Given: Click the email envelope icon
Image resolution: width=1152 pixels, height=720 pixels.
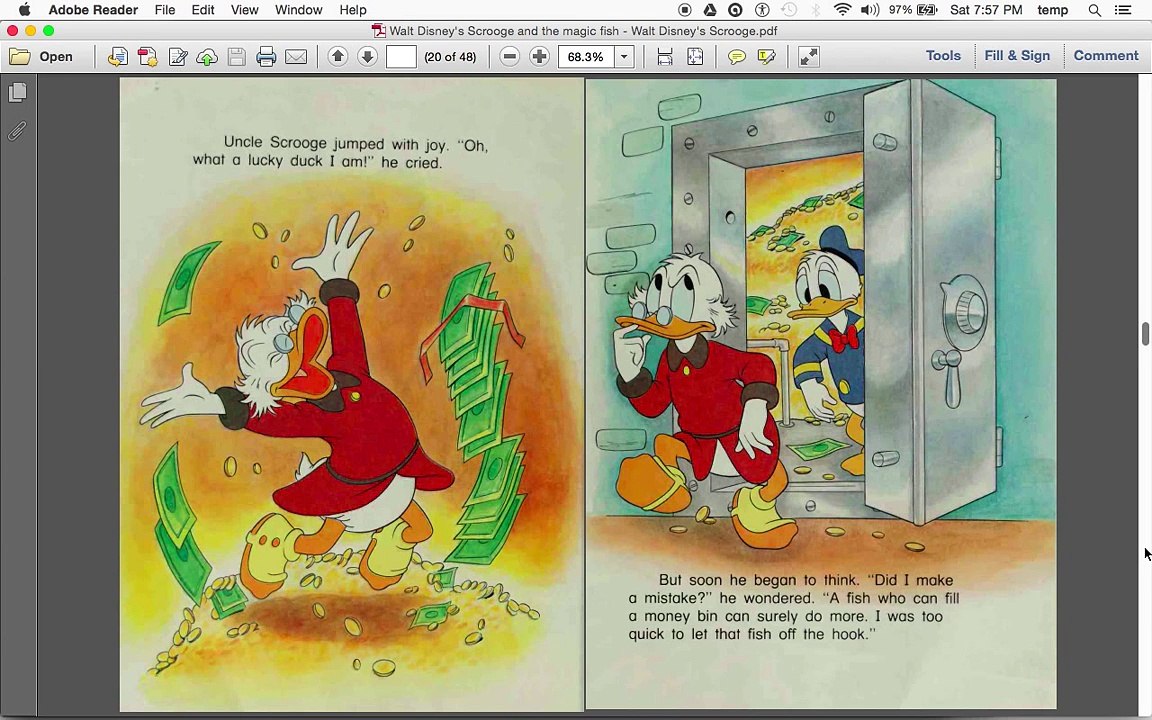Looking at the screenshot, I should (296, 57).
